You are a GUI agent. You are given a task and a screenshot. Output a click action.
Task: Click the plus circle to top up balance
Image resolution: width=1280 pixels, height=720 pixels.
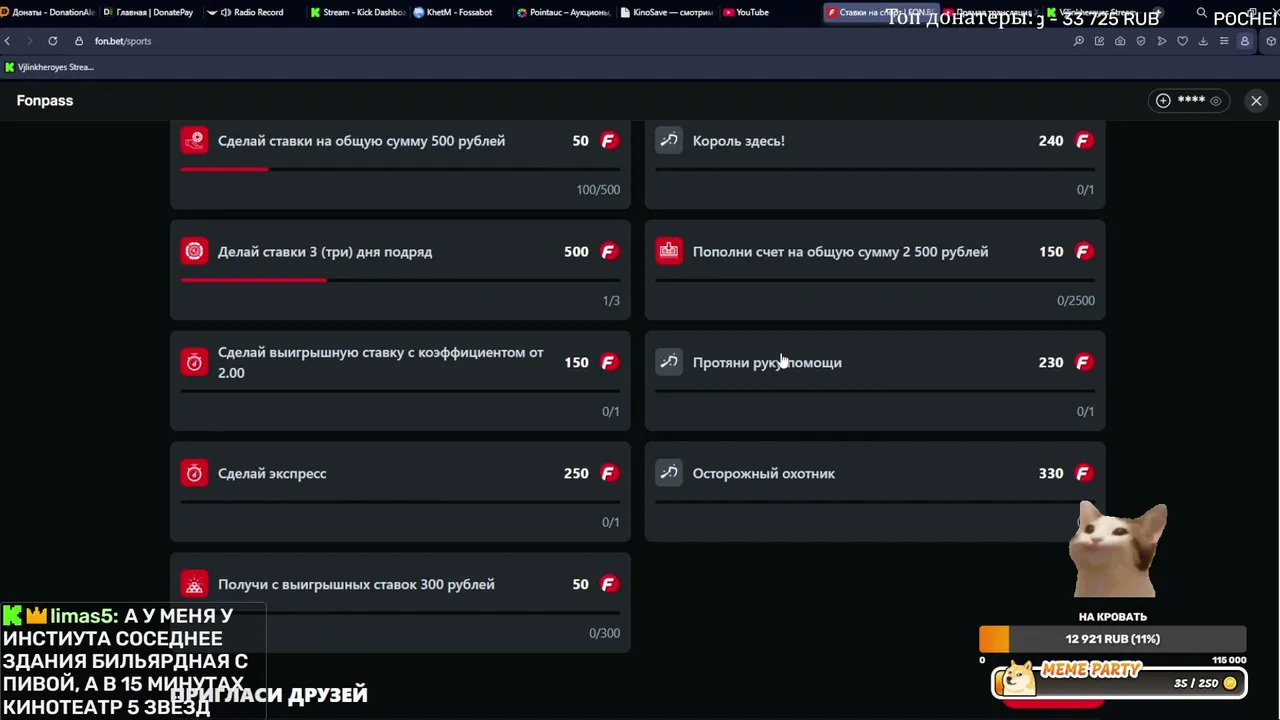[1163, 100]
